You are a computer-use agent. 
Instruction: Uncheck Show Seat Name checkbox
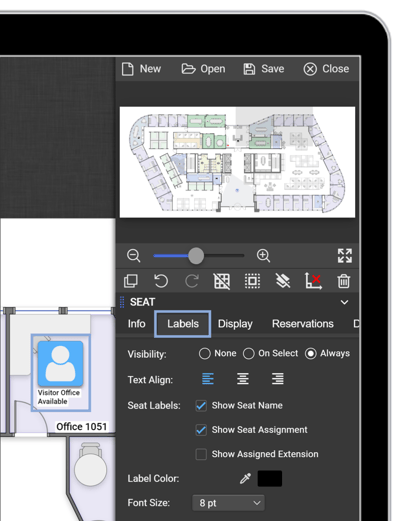201,406
